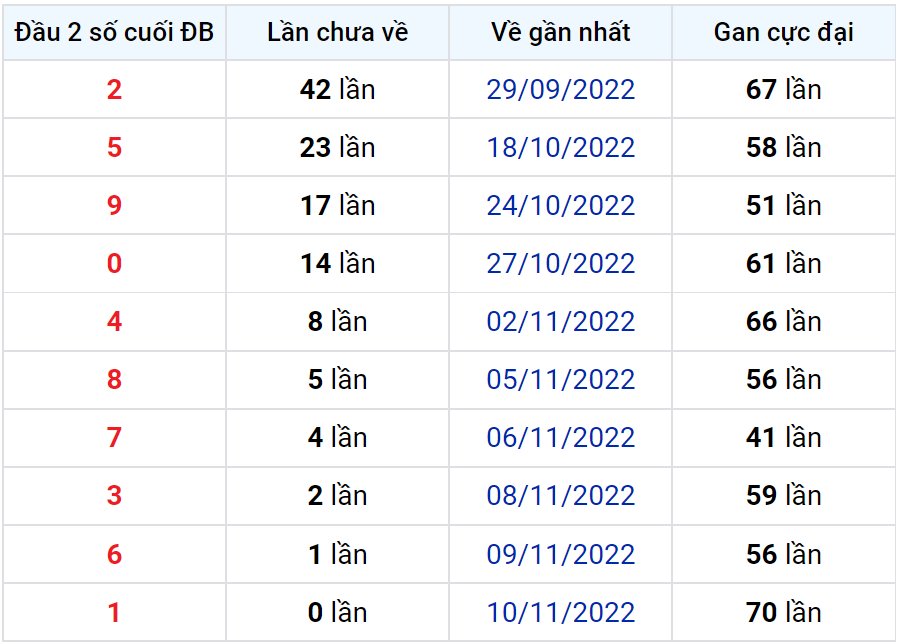Open the date link 09/11/2022
This screenshot has height=644, width=900.
[x=560, y=554]
